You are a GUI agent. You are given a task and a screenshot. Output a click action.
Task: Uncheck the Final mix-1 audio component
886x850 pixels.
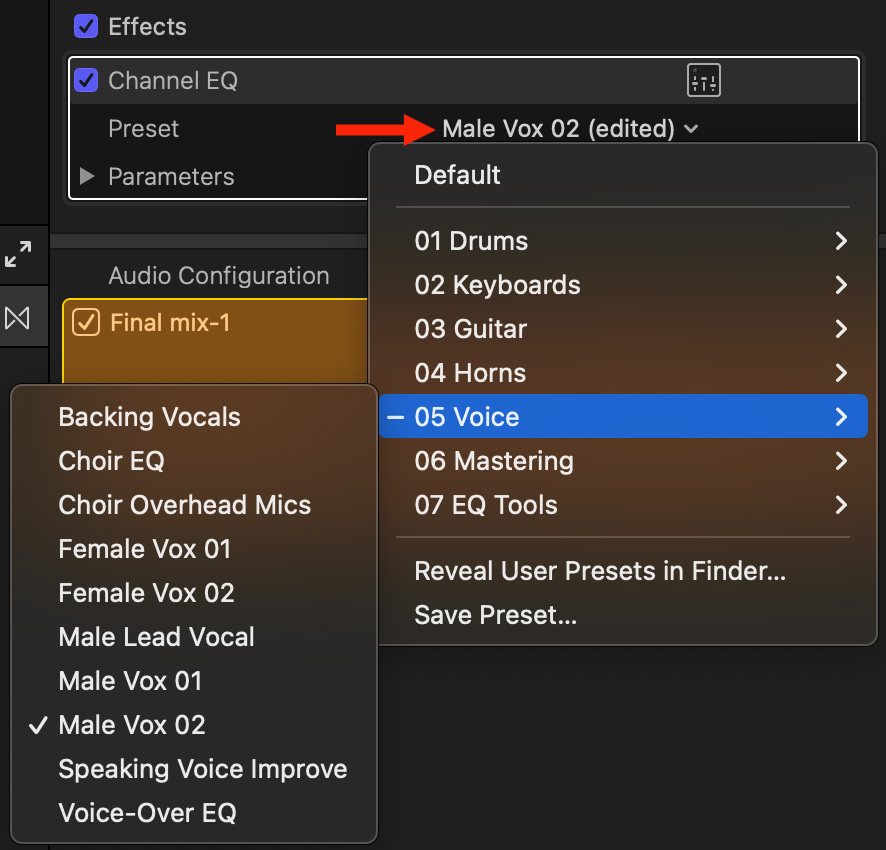tap(86, 323)
